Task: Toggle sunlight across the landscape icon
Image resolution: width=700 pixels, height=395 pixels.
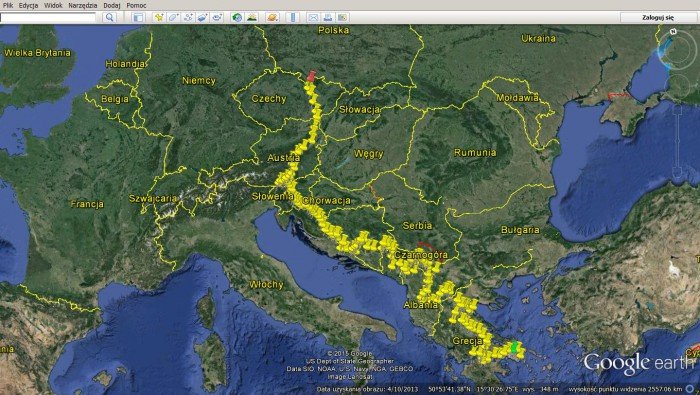Action: point(252,17)
